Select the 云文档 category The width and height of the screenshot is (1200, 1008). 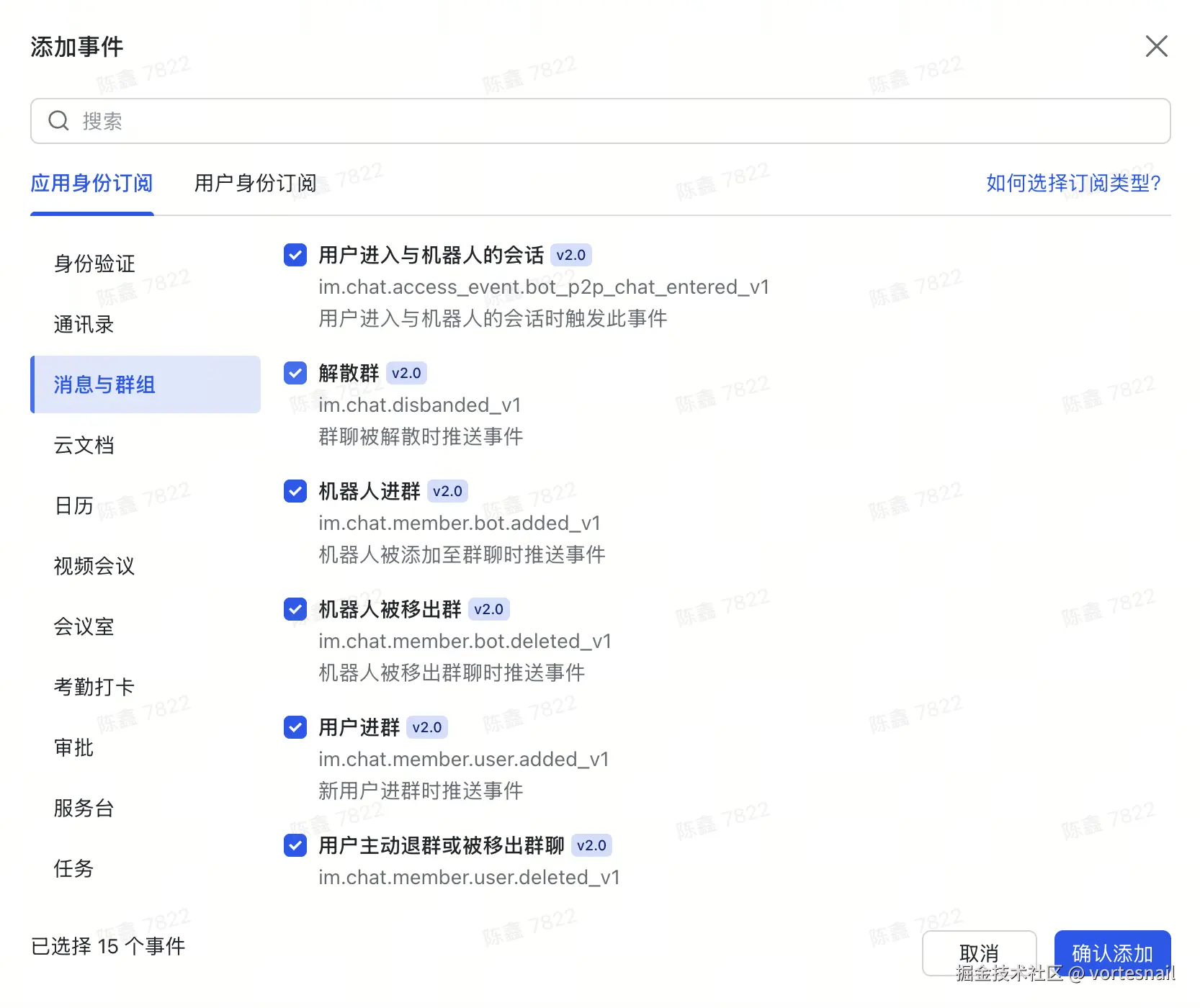(84, 445)
